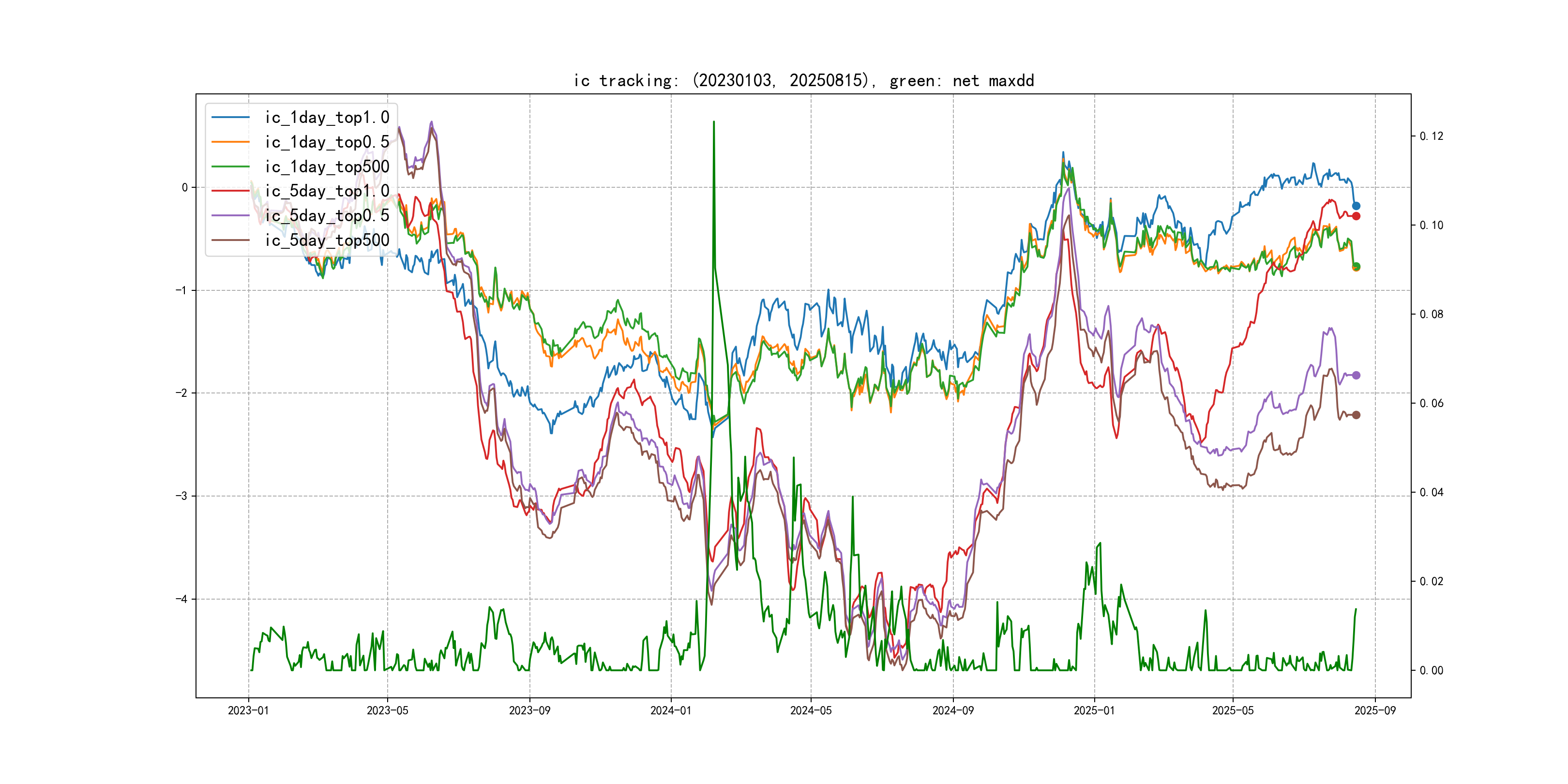Click the orange line swatch in the legend
Viewport: 1568px width, 784px height.
point(230,142)
